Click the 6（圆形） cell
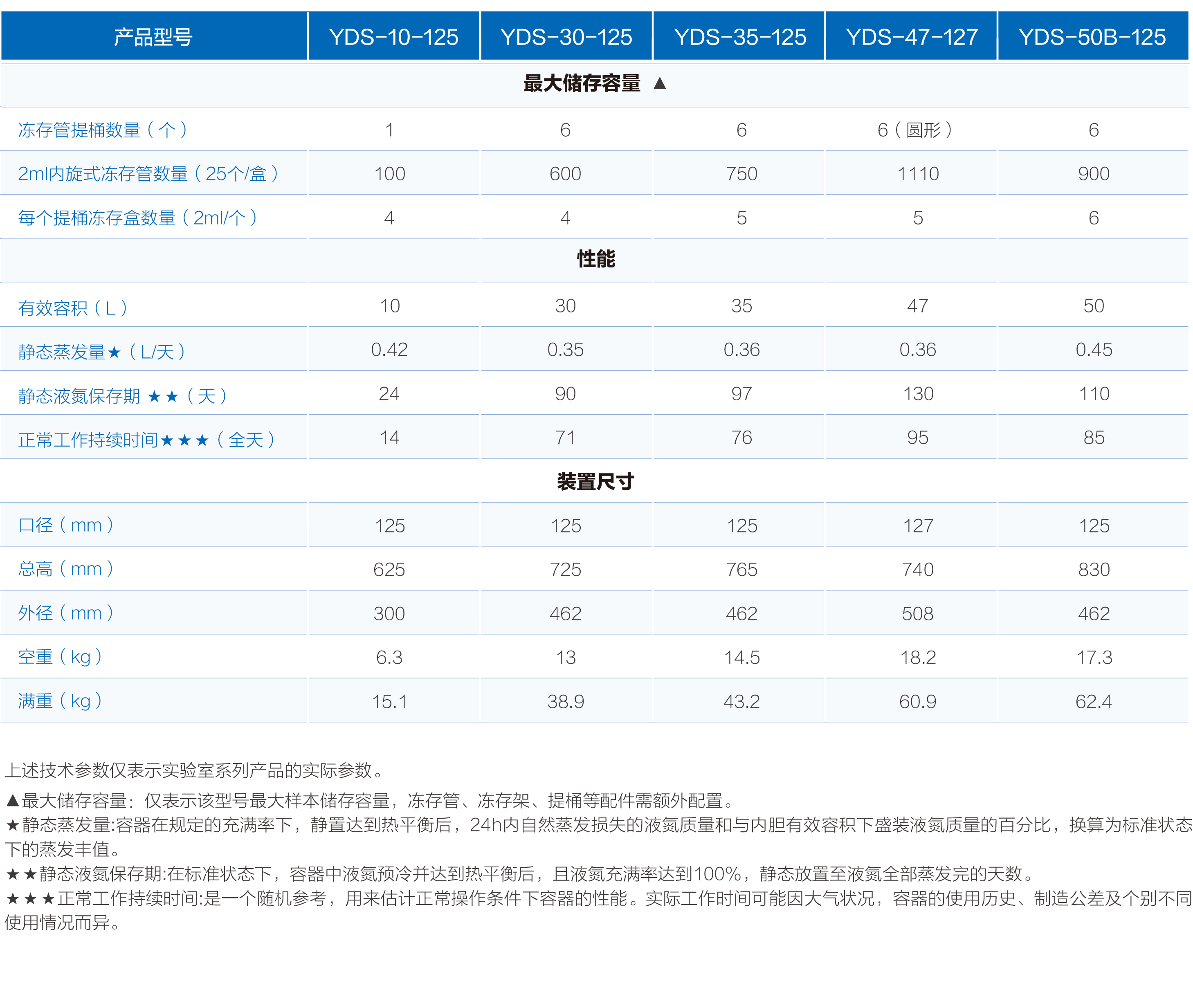 pos(915,130)
